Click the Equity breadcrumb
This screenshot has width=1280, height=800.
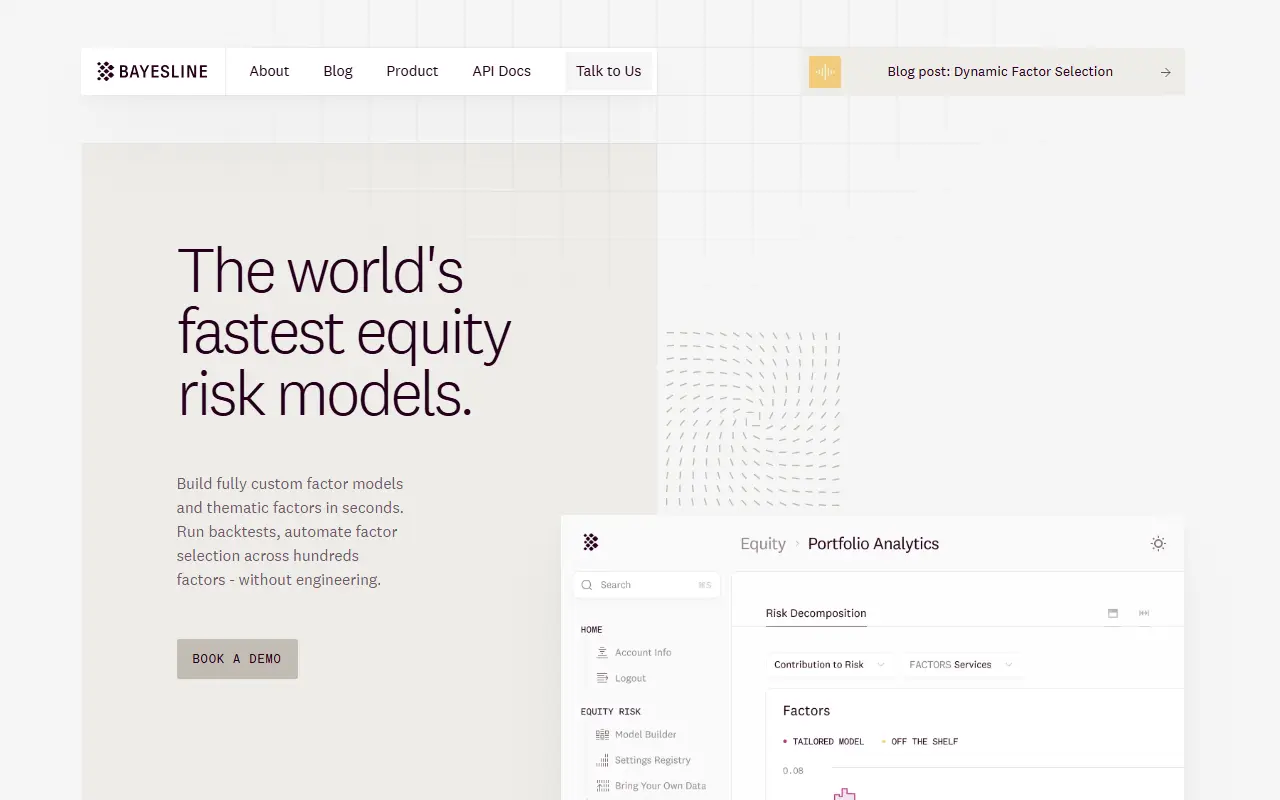point(763,544)
